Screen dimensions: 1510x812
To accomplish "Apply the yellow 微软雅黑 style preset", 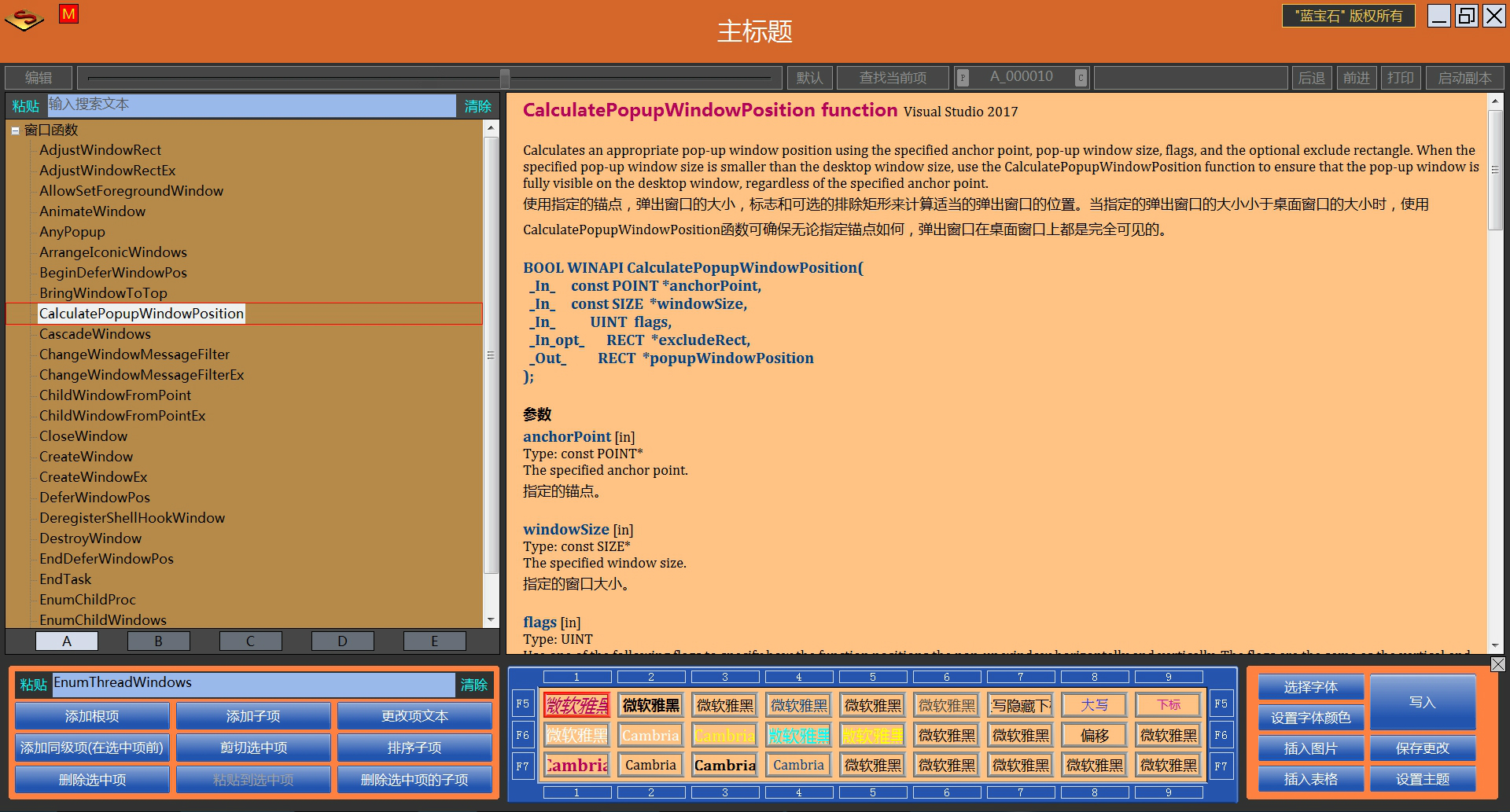I will coord(872,735).
